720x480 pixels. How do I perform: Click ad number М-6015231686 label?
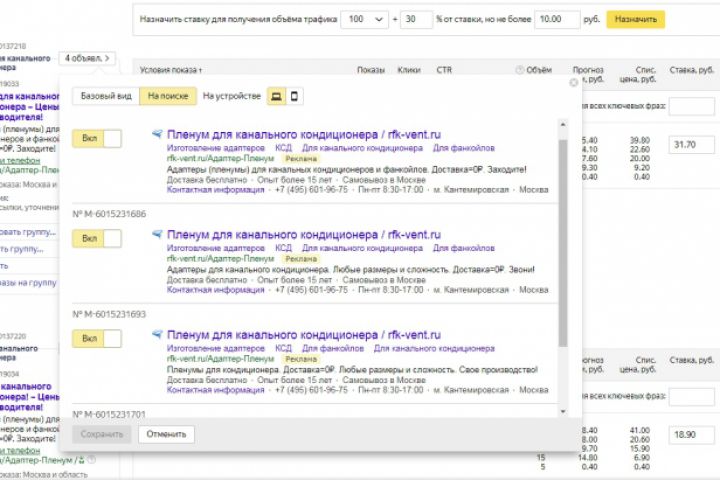pos(109,214)
